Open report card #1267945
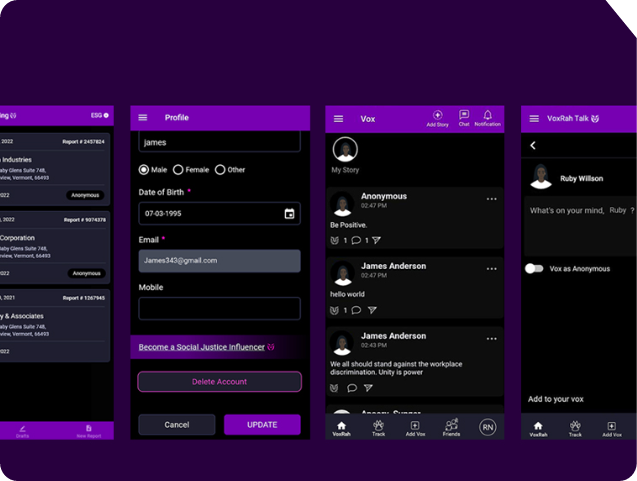This screenshot has height=481, width=637. pos(54,325)
